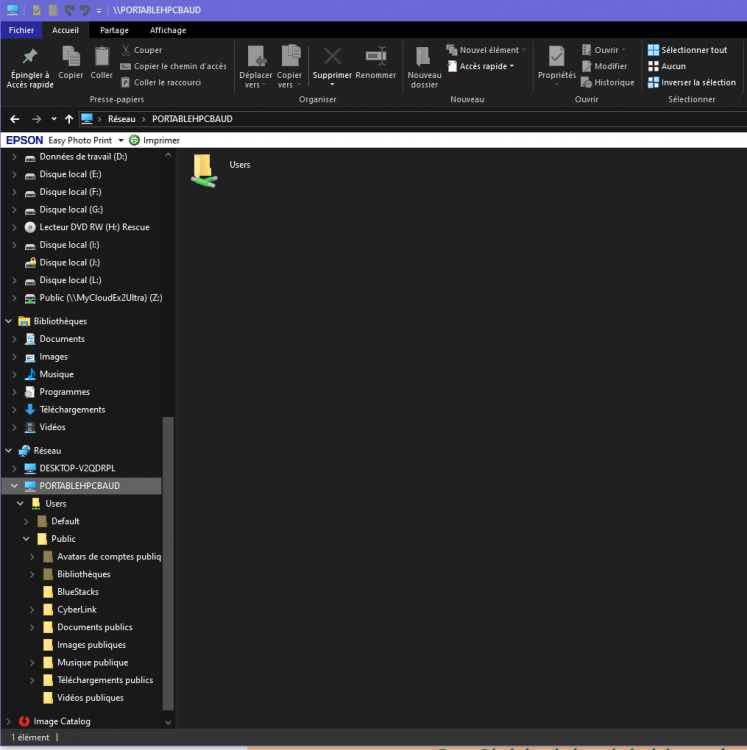Select Disque local (J:) drive
747x750 pixels.
69,263
